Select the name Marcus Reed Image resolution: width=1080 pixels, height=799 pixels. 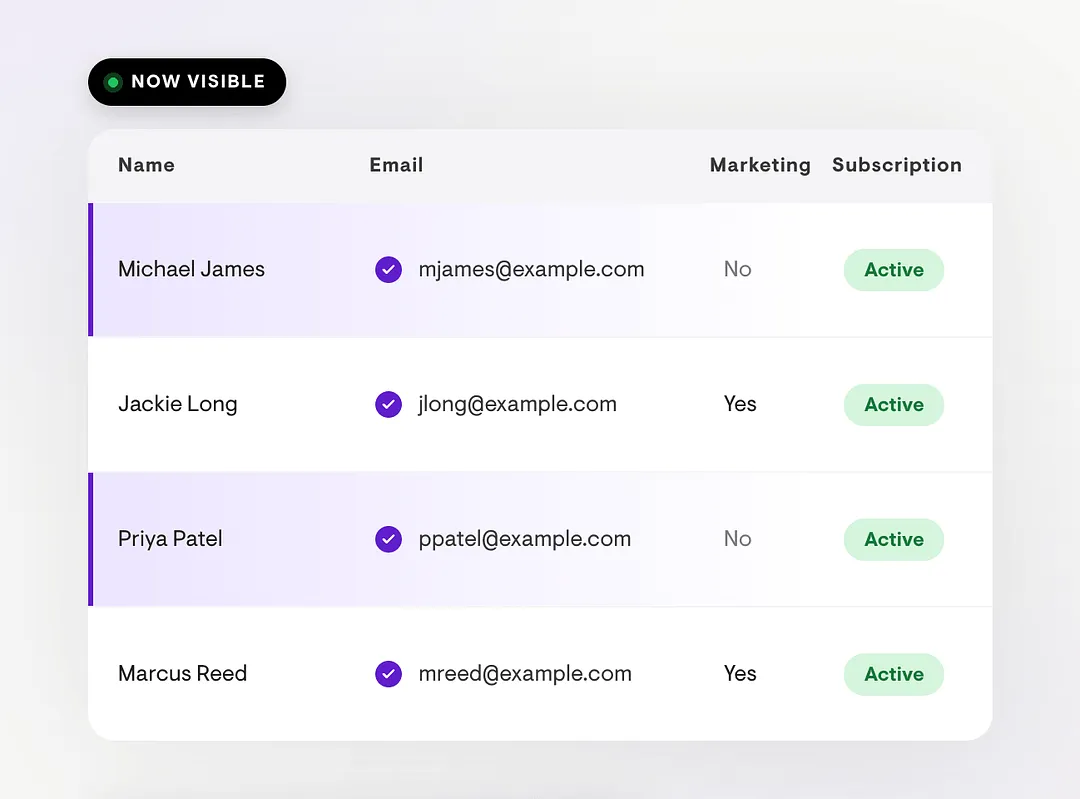[182, 673]
